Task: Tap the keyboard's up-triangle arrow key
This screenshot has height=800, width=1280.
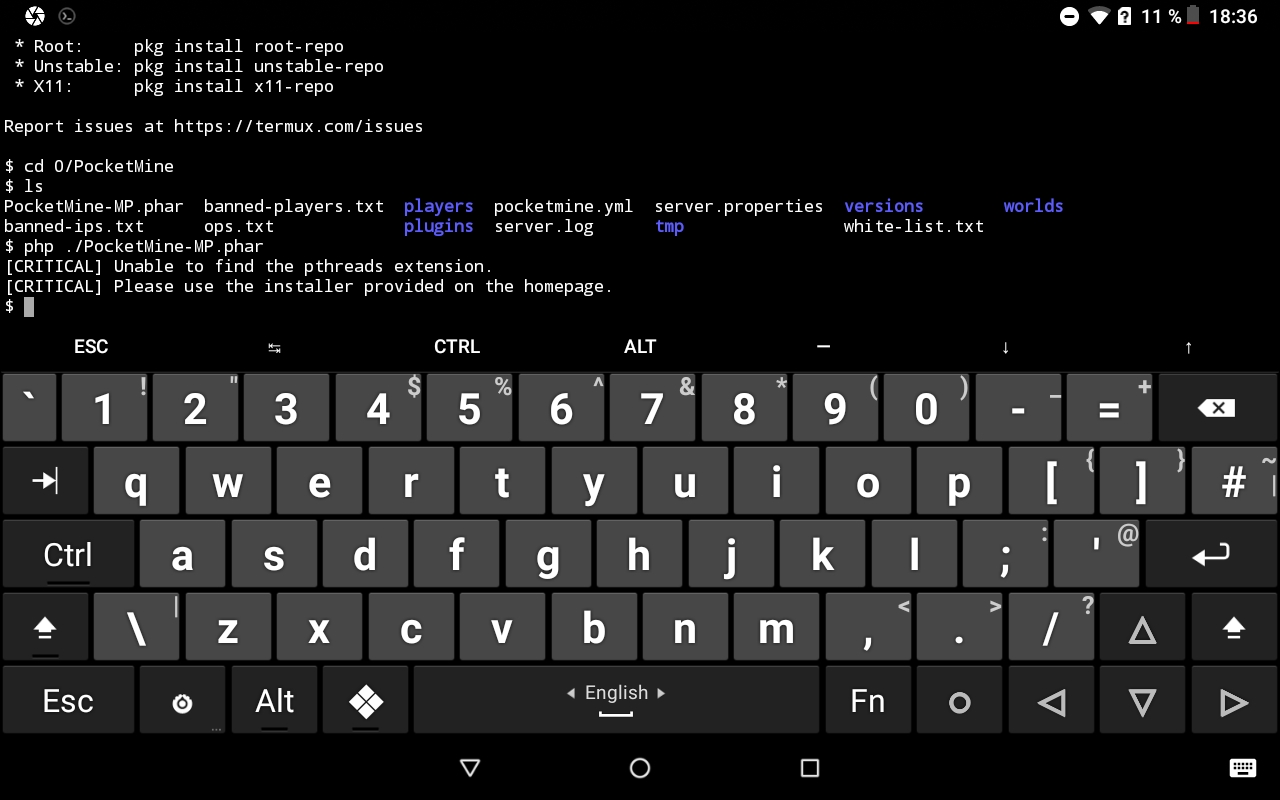Action: click(1142, 628)
